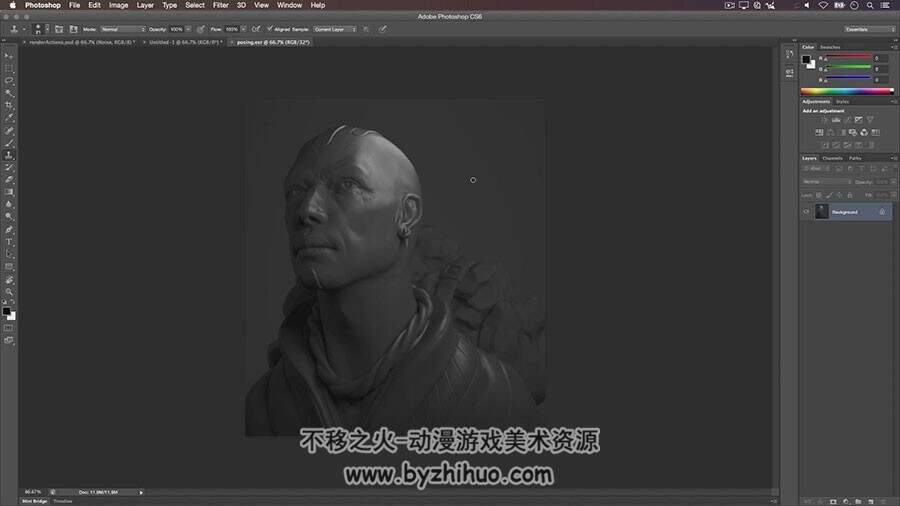Screen dimensions: 900x506
Task: Switch to the Channels tab
Action: tap(832, 158)
